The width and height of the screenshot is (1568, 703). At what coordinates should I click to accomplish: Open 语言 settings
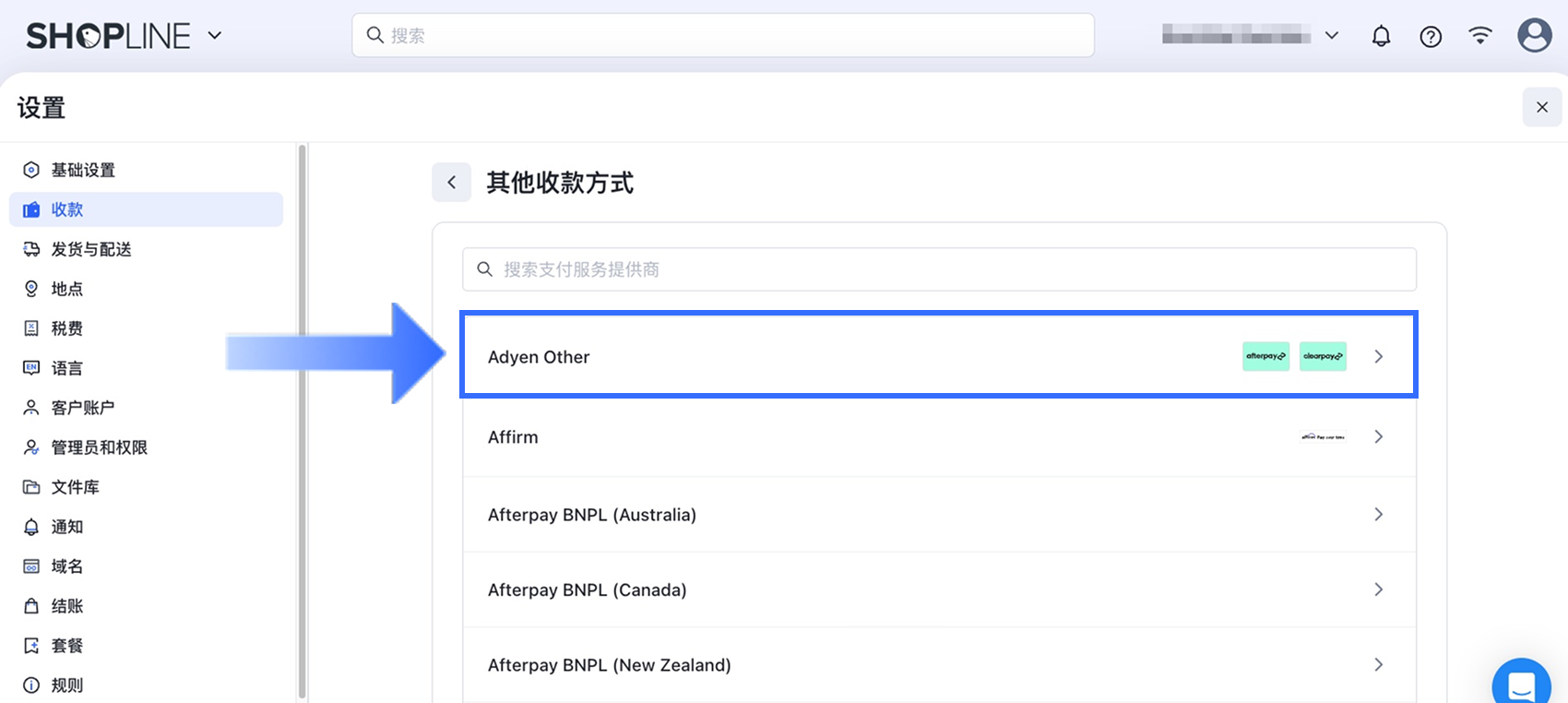(x=146, y=368)
